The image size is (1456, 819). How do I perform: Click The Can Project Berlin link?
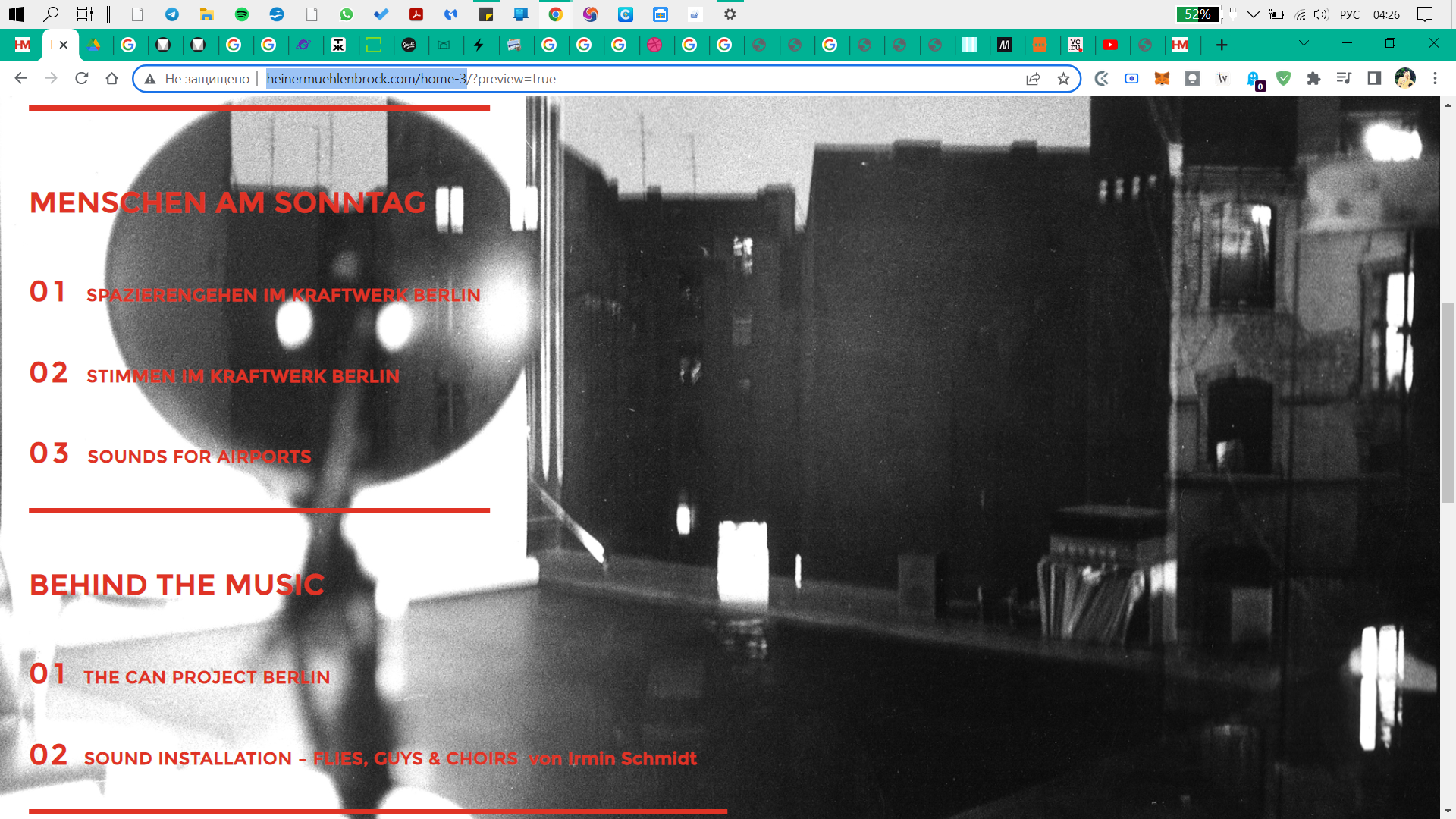206,678
